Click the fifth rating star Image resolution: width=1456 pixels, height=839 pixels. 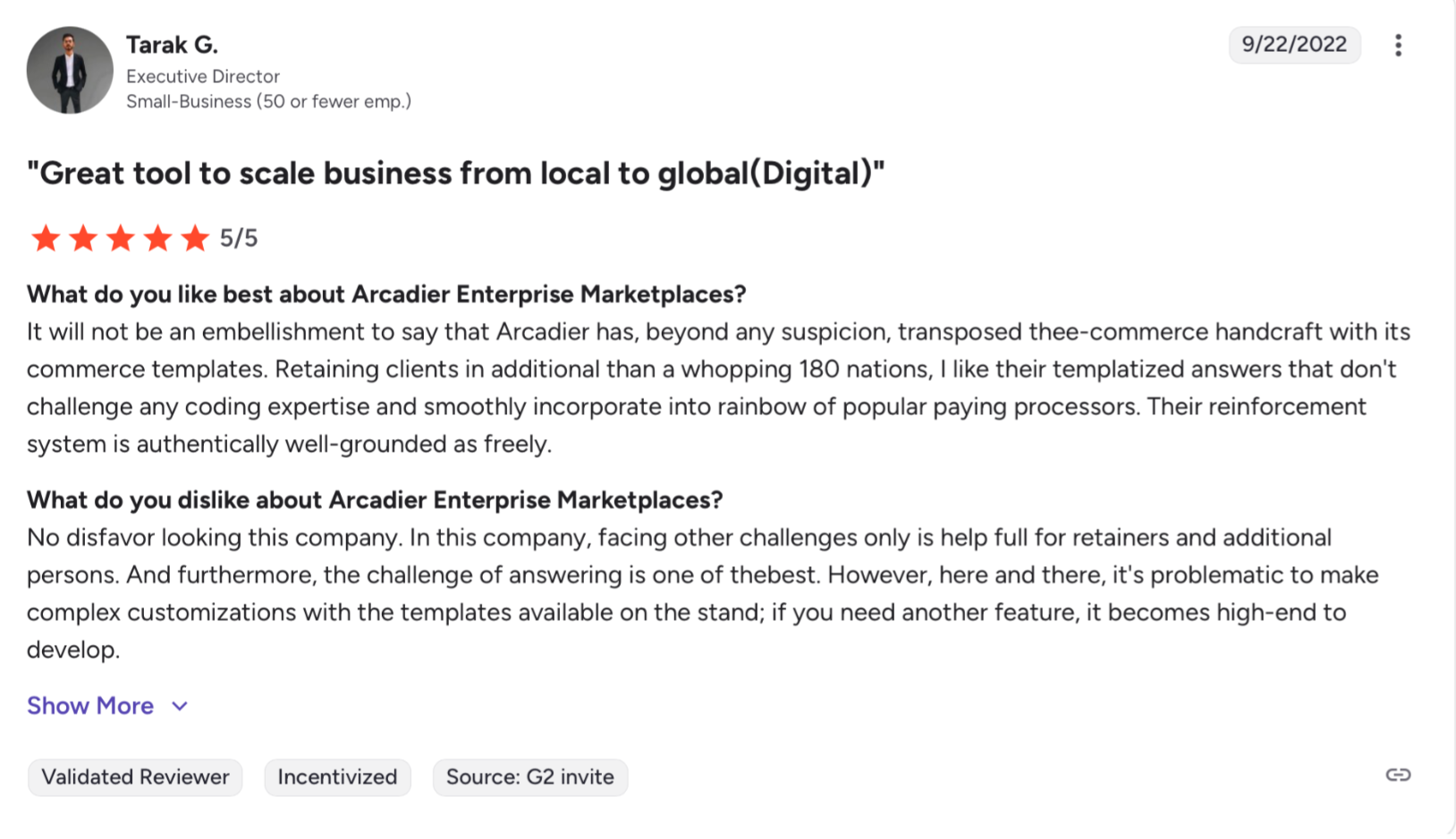(x=195, y=239)
